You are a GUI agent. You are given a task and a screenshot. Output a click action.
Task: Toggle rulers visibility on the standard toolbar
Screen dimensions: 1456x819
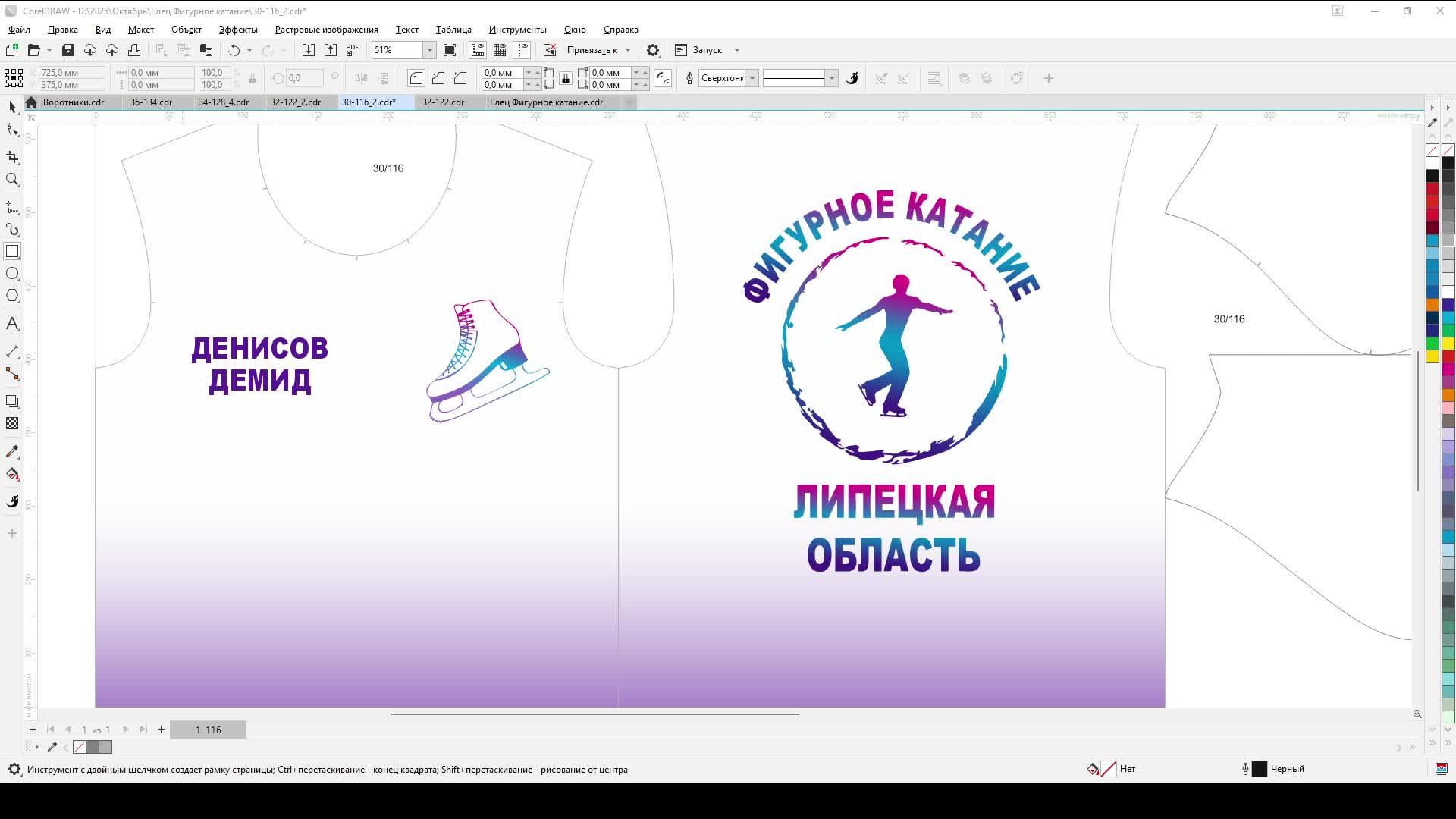[478, 49]
